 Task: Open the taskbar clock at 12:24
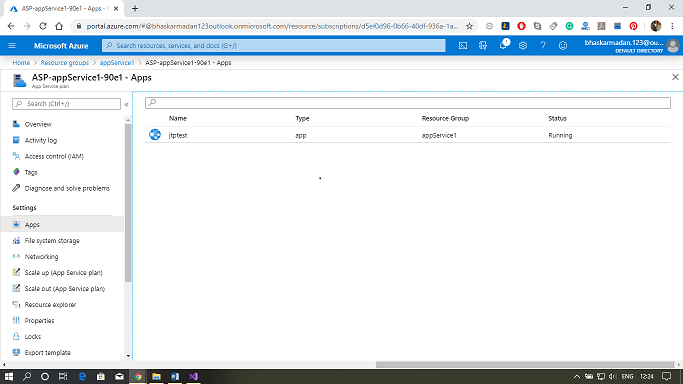point(647,377)
